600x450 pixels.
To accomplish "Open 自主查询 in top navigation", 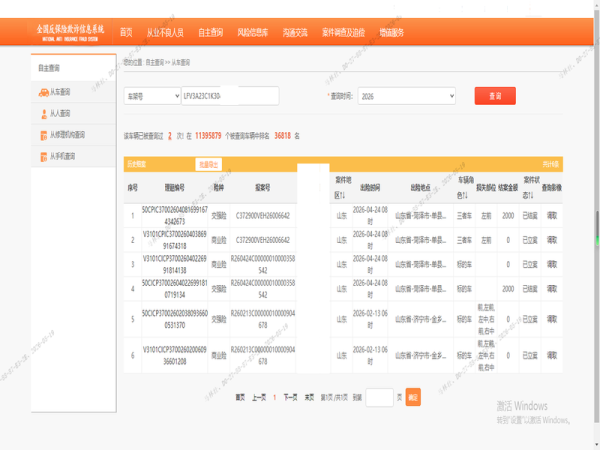I will pyautogui.click(x=210, y=33).
